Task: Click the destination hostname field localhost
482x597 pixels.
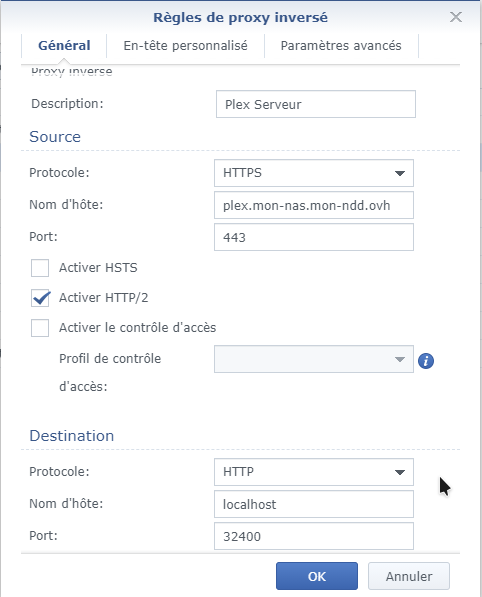Action: click(x=314, y=504)
